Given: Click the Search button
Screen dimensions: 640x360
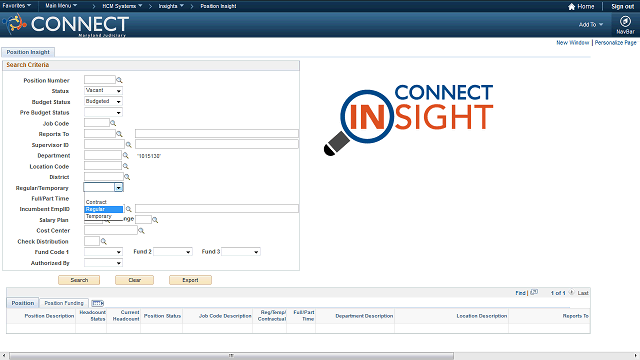Looking at the screenshot, I should click(79, 280).
